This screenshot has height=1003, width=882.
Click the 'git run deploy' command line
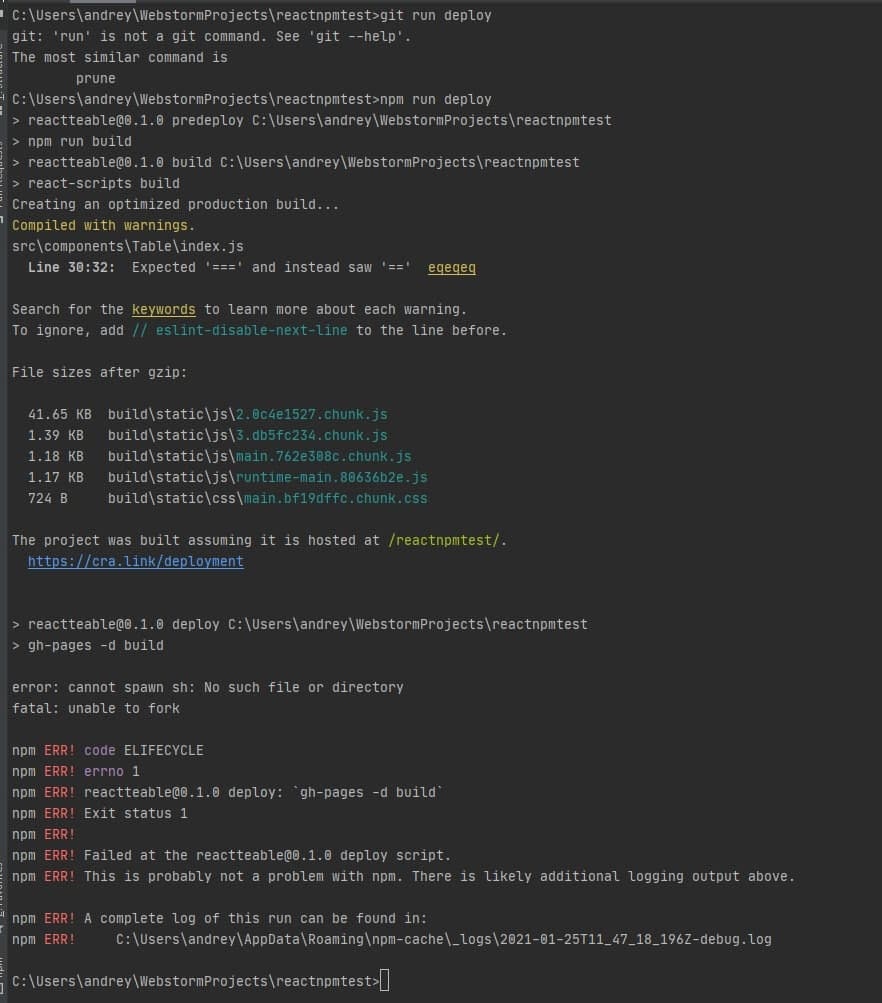click(x=251, y=15)
